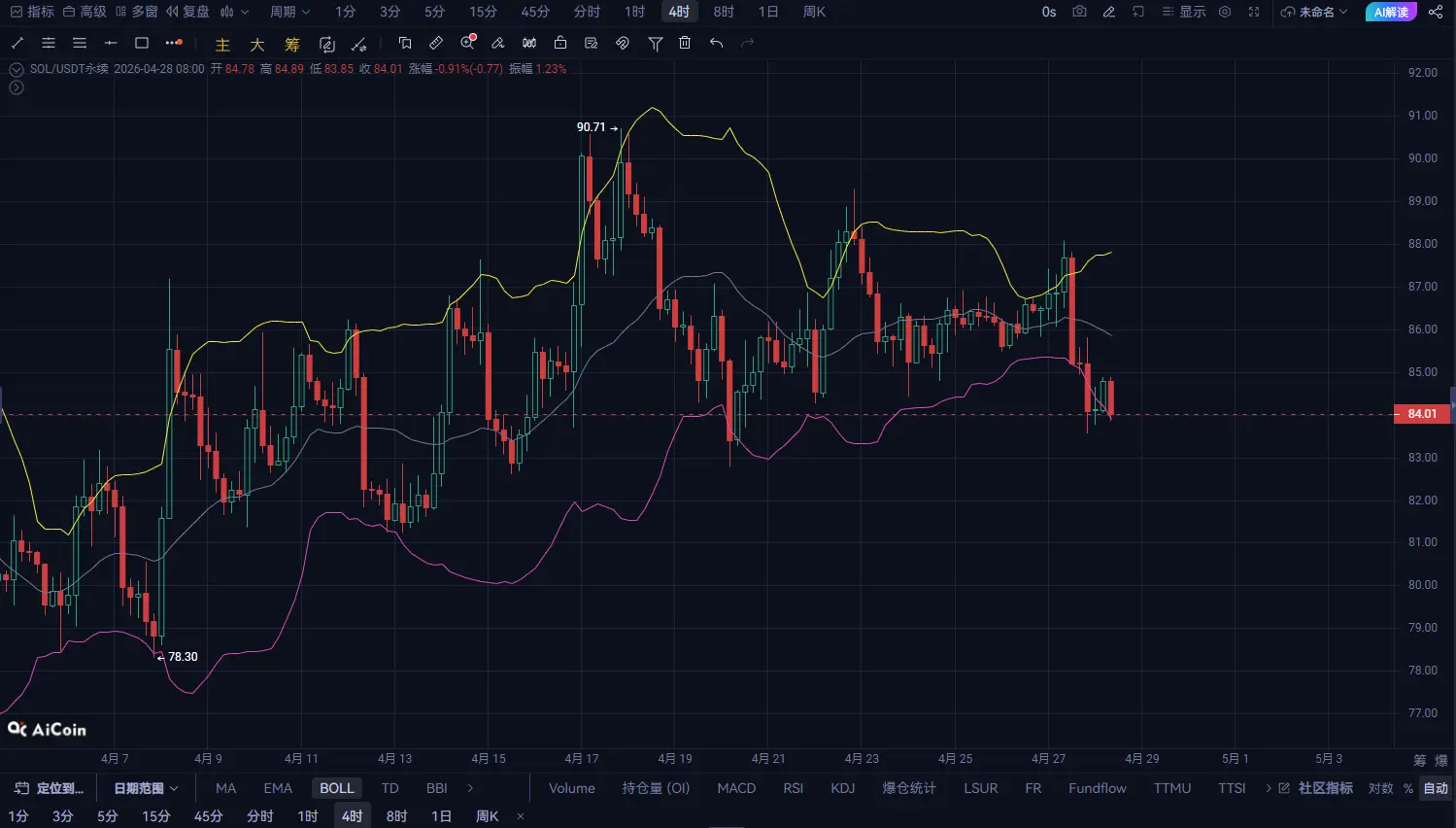The image size is (1456, 828).
Task: Show more main indicators after BBI
Action: coord(470,788)
